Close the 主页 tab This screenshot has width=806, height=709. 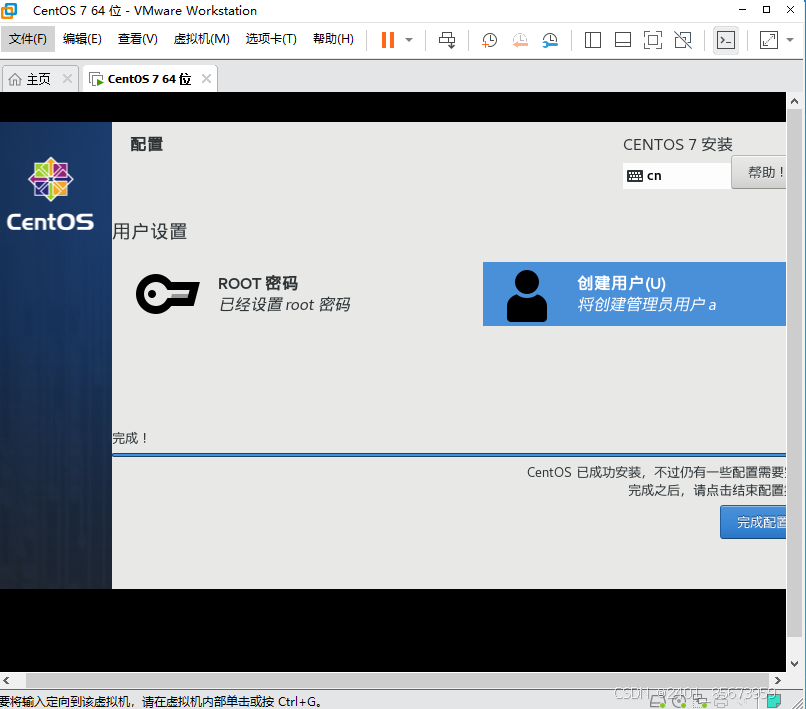tap(67, 79)
